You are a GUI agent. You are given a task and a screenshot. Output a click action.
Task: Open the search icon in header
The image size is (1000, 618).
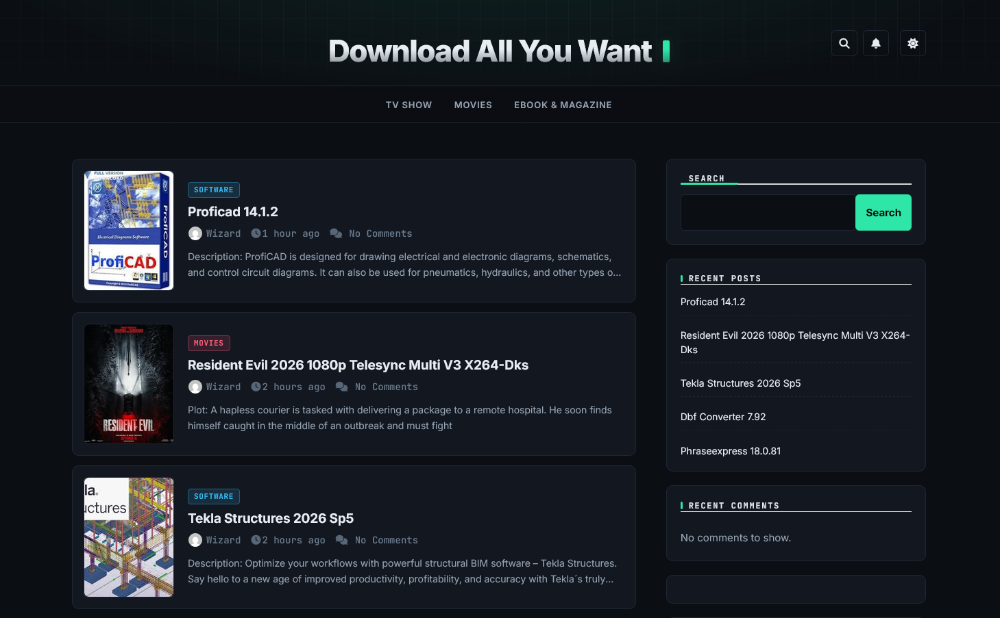coord(844,43)
